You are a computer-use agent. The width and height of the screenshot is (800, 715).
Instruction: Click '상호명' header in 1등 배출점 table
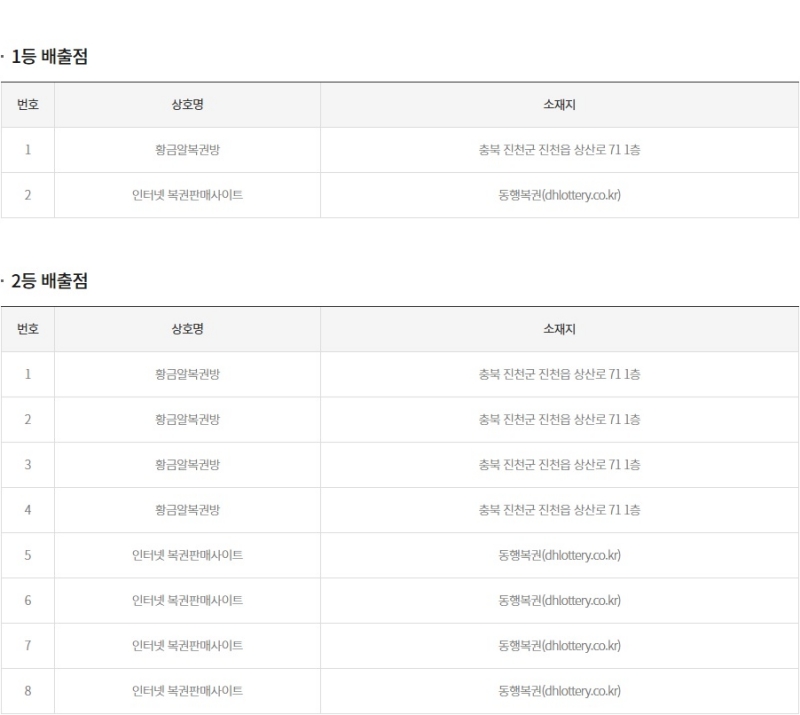click(187, 105)
